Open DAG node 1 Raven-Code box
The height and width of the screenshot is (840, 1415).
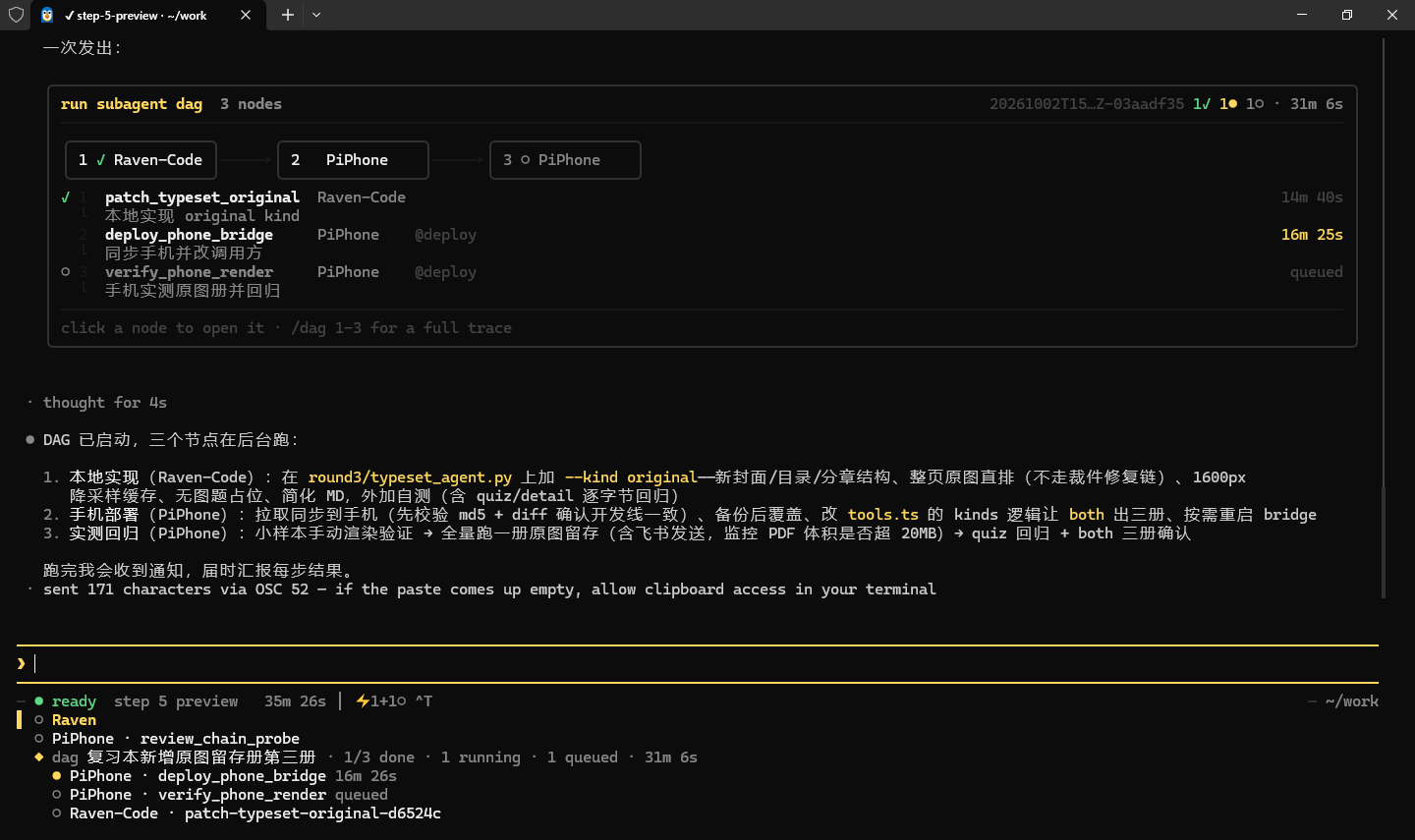141,160
